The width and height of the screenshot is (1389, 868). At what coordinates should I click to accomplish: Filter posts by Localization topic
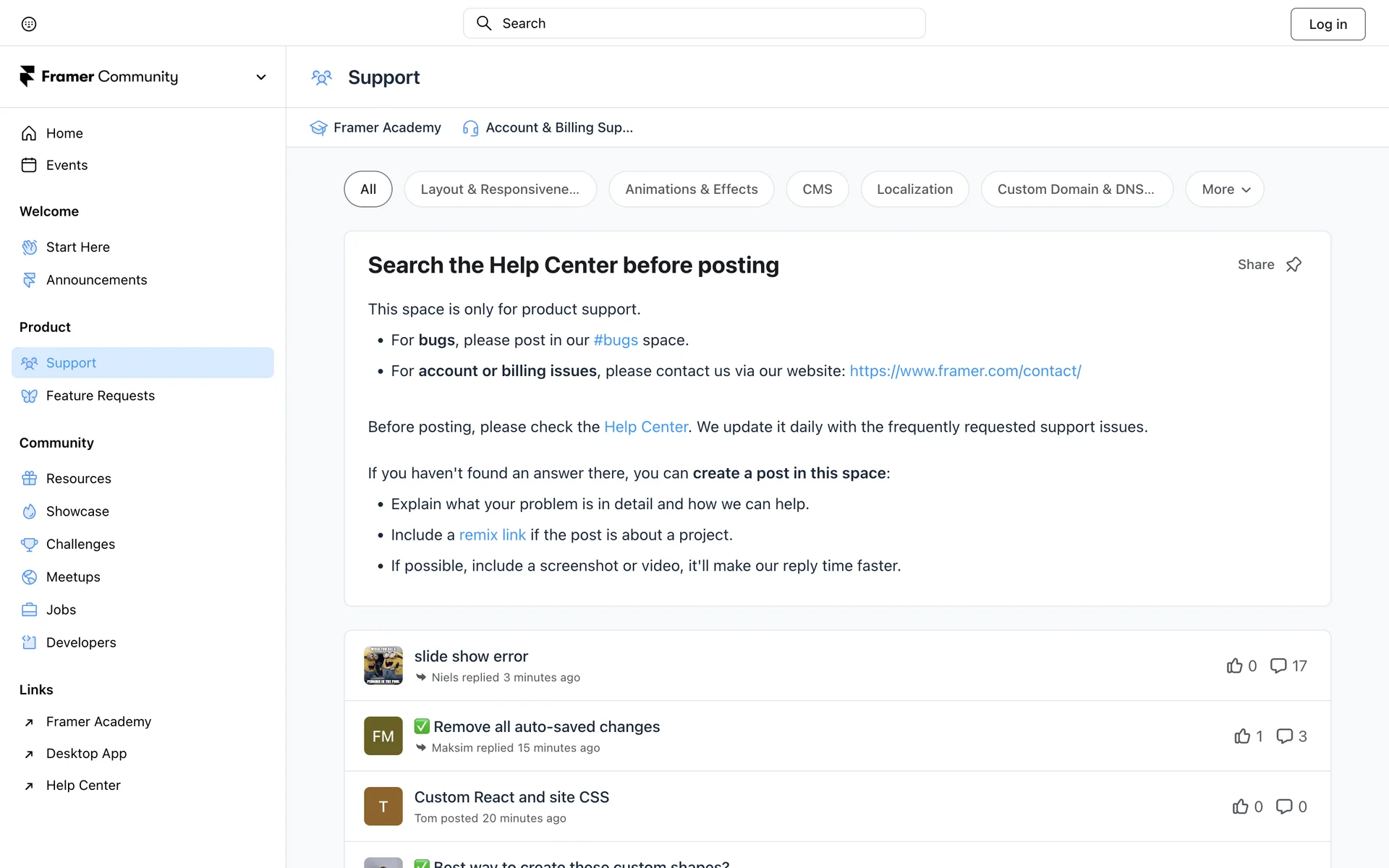coord(914,190)
